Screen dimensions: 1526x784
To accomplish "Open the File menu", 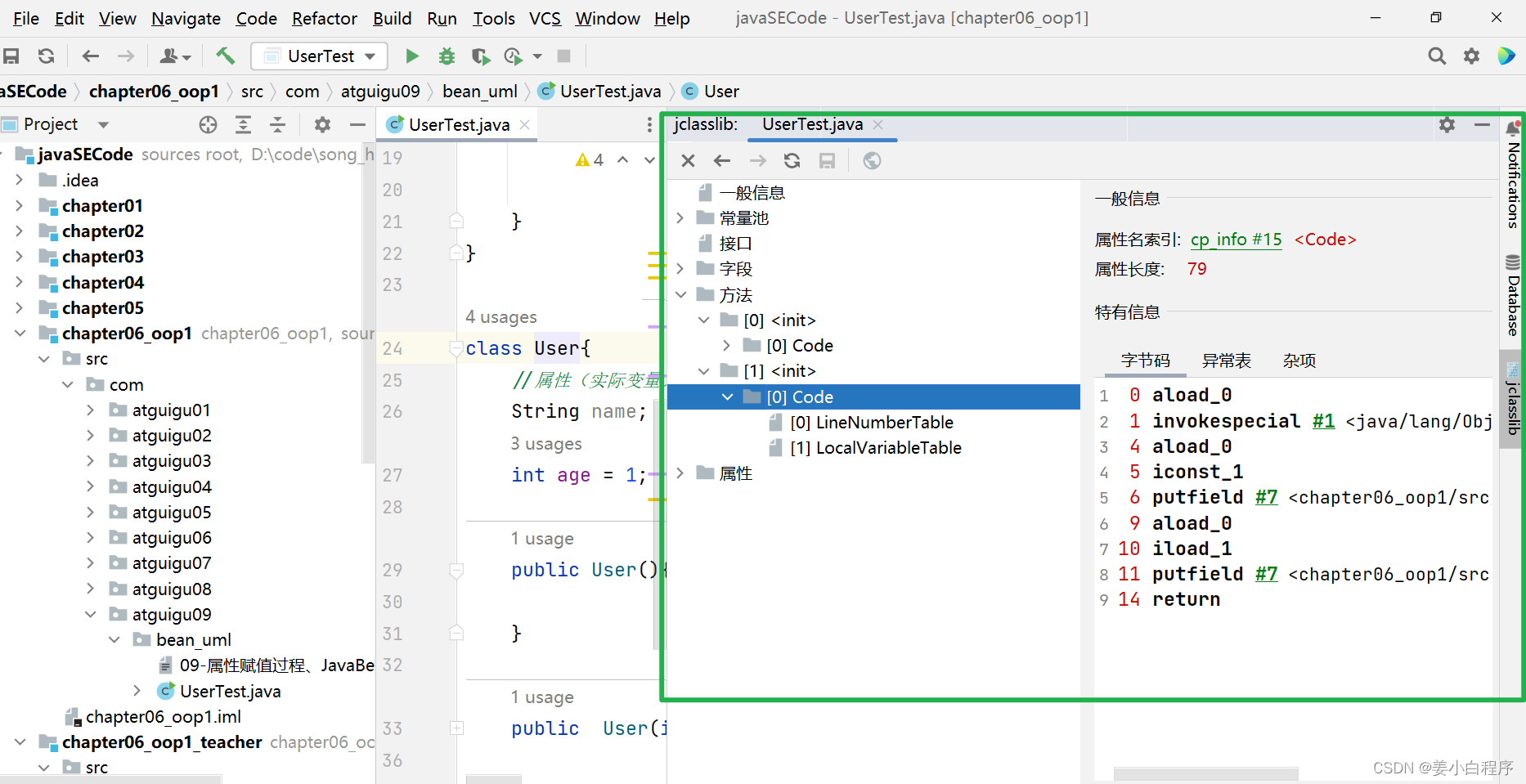I will [26, 18].
